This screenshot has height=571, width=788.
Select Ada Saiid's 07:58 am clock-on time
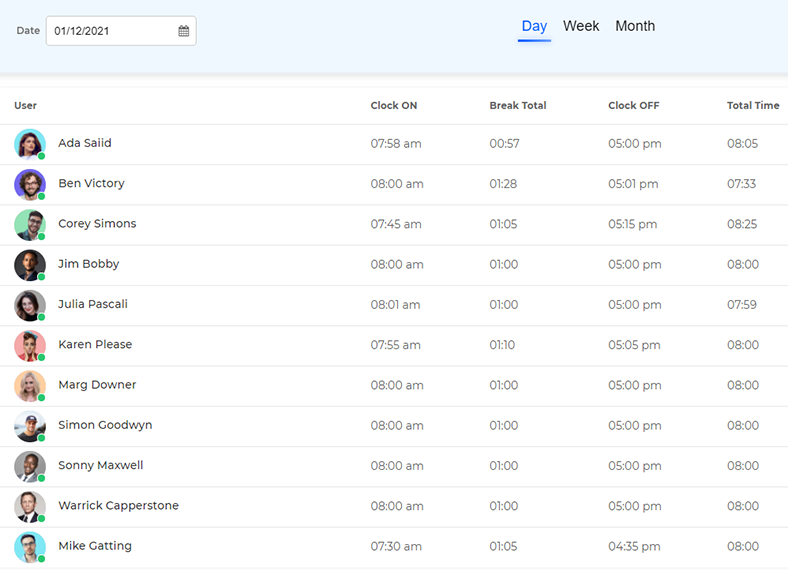point(396,144)
